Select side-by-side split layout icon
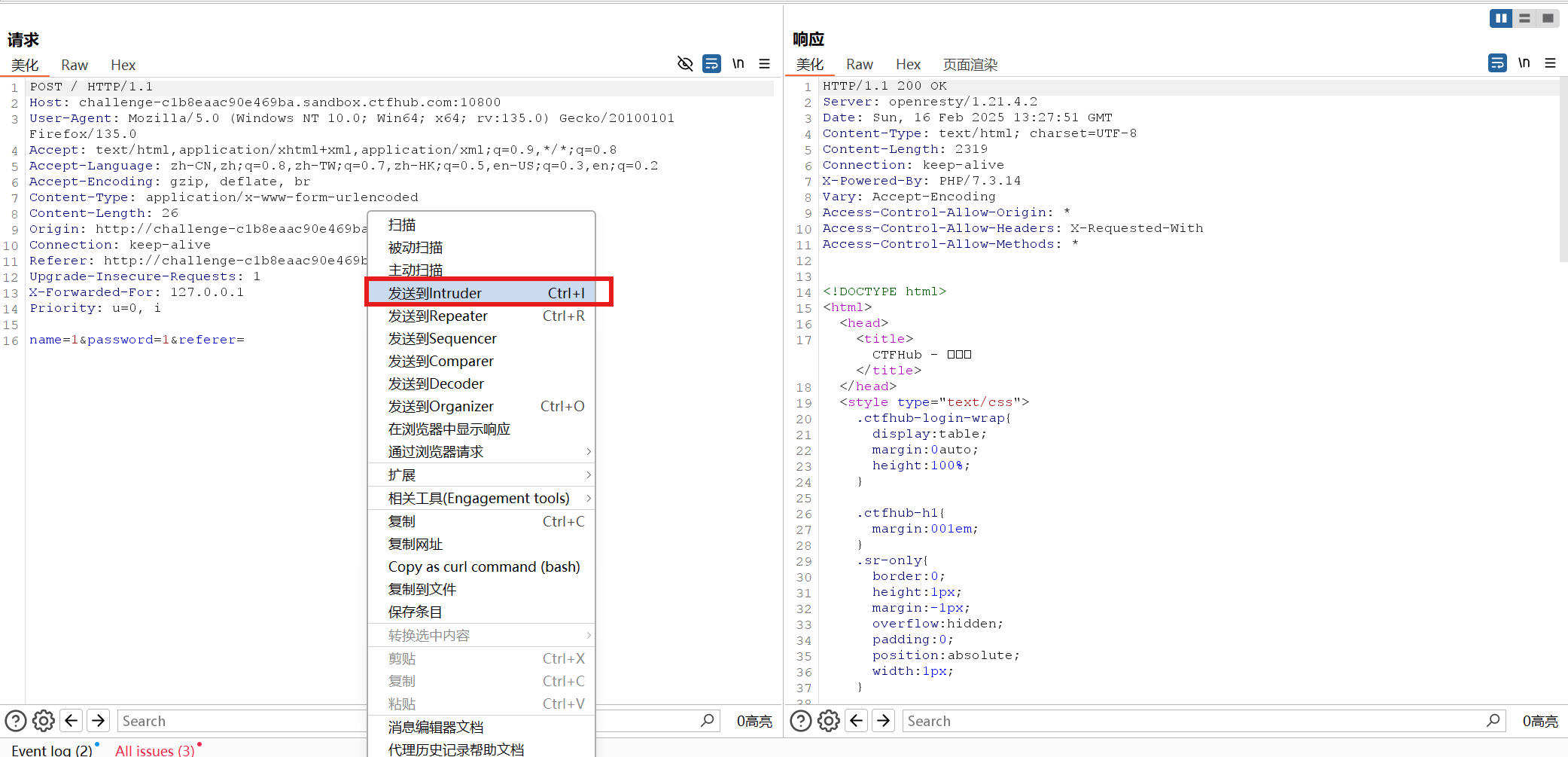Viewport: 1568px width, 757px height. [x=1500, y=18]
